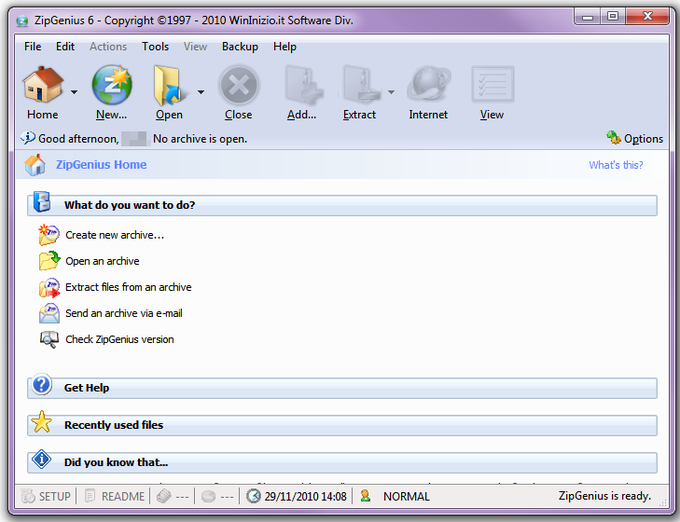Click the Open folder toolbar icon
The width and height of the screenshot is (680, 522).
coord(171,85)
